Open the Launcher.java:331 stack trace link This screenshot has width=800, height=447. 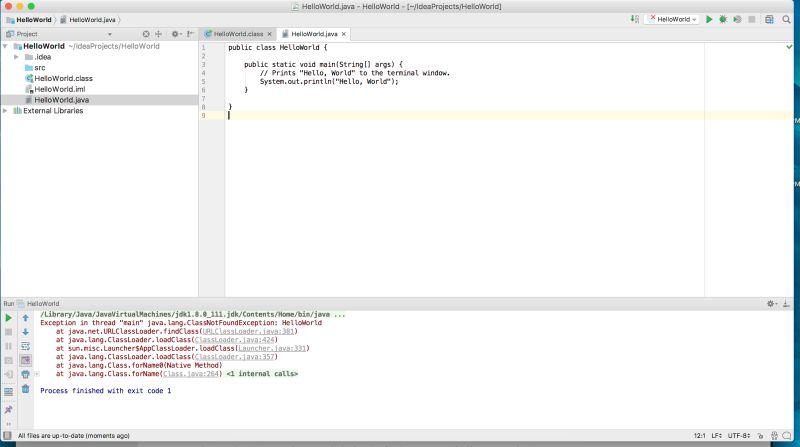point(272,349)
